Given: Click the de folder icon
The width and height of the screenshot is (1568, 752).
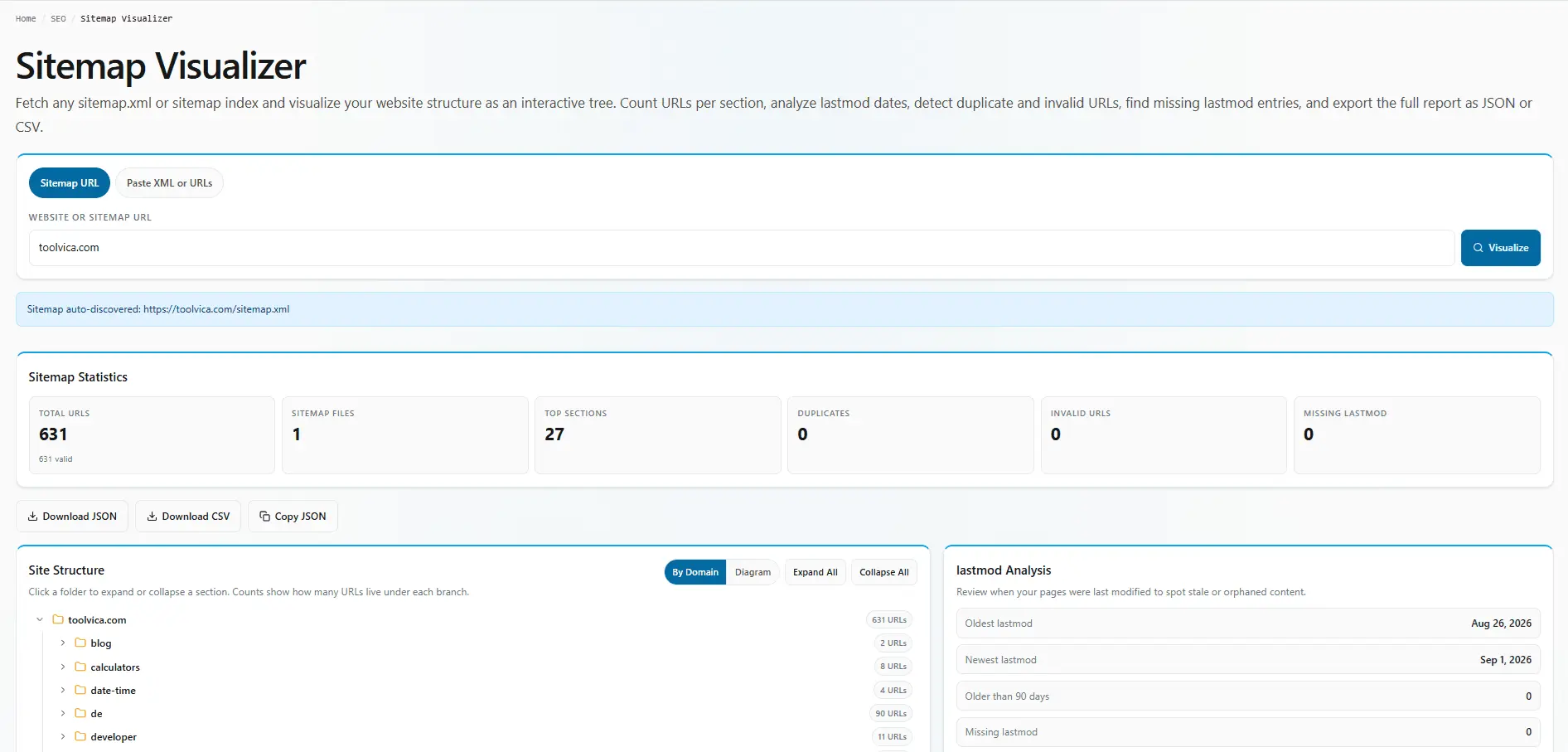Looking at the screenshot, I should [x=80, y=713].
